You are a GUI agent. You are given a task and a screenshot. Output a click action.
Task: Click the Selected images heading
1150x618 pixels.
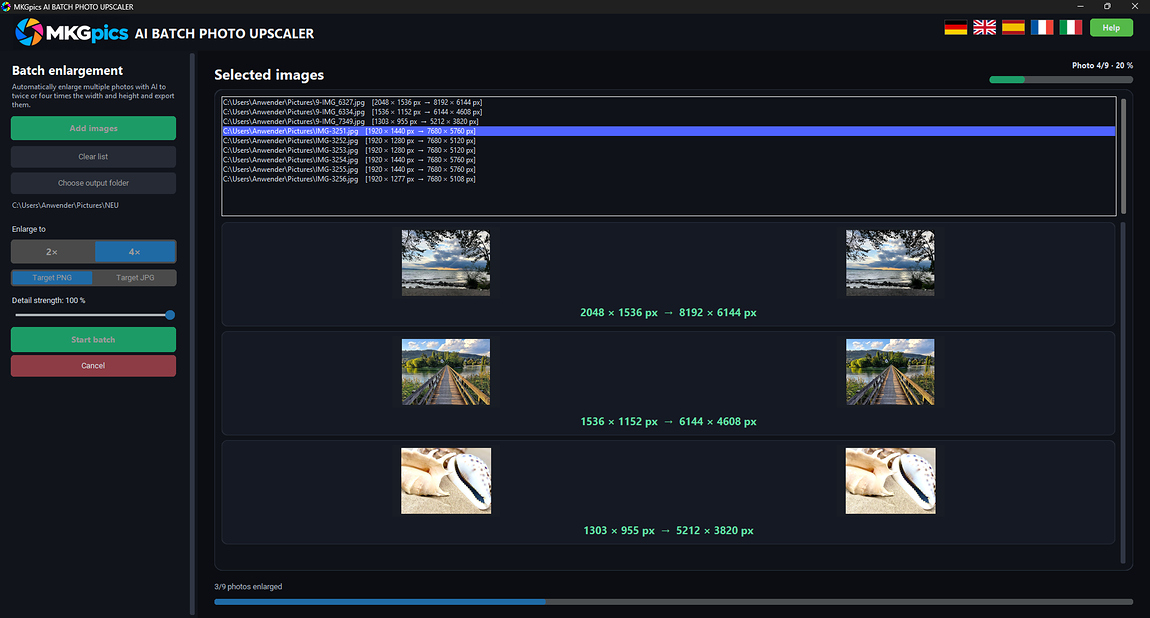[x=269, y=75]
